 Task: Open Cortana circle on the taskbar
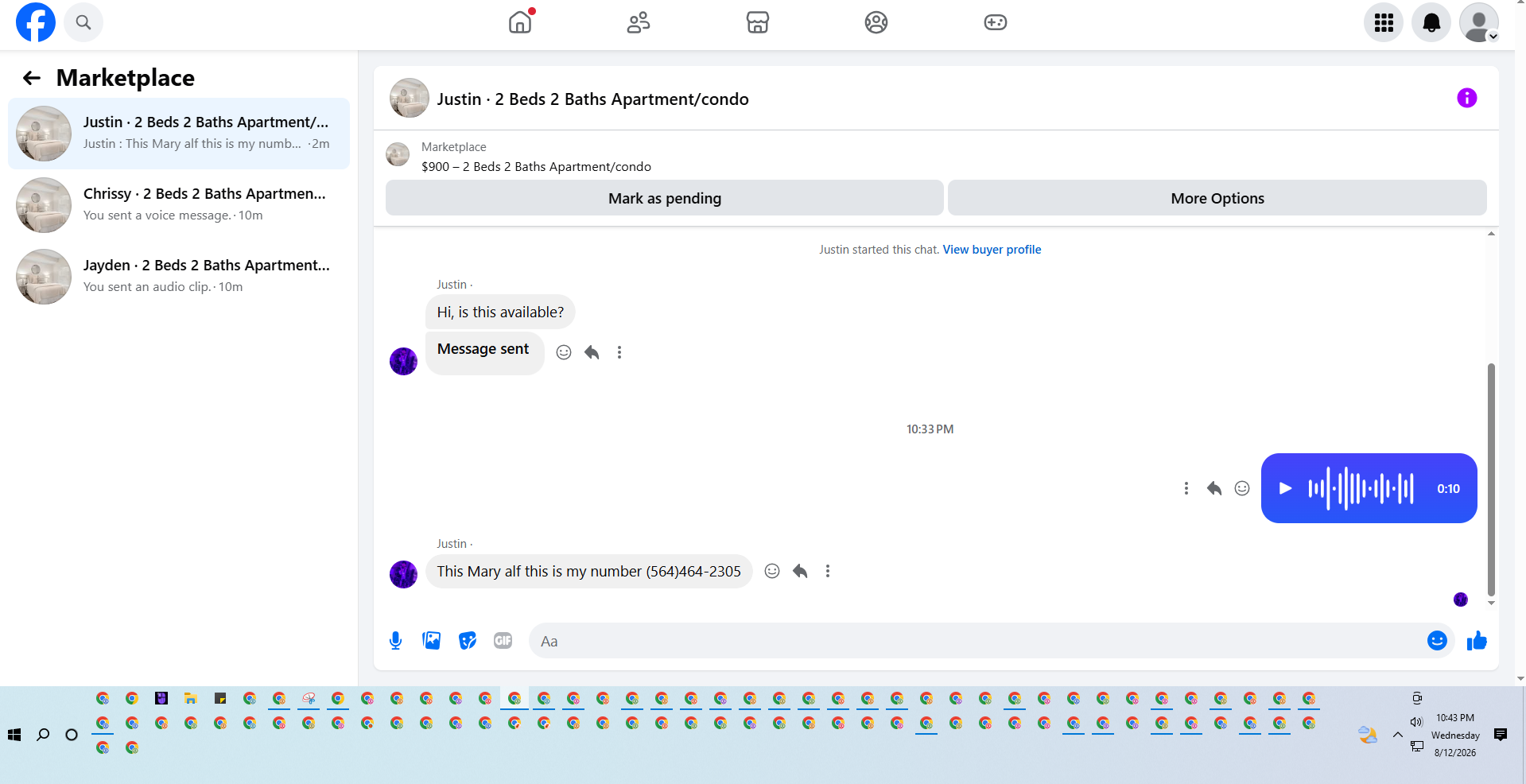click(72, 735)
